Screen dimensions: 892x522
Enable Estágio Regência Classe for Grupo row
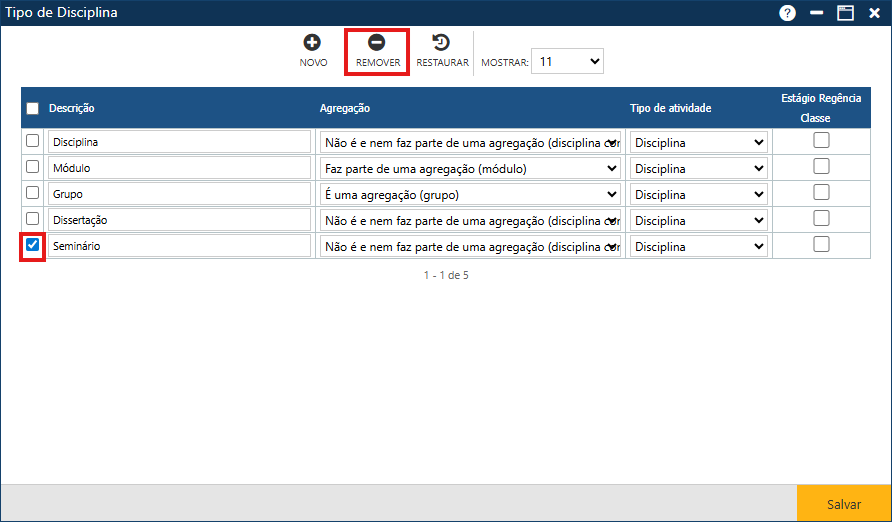click(821, 192)
